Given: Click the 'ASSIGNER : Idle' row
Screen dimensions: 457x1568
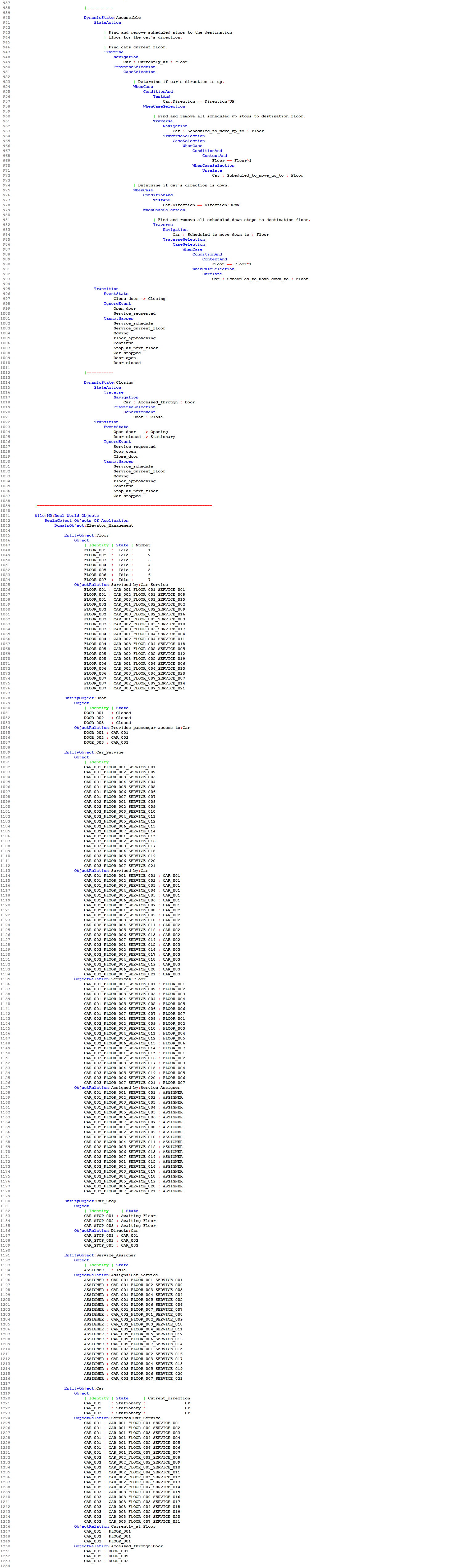Looking at the screenshot, I should [x=105, y=1270].
